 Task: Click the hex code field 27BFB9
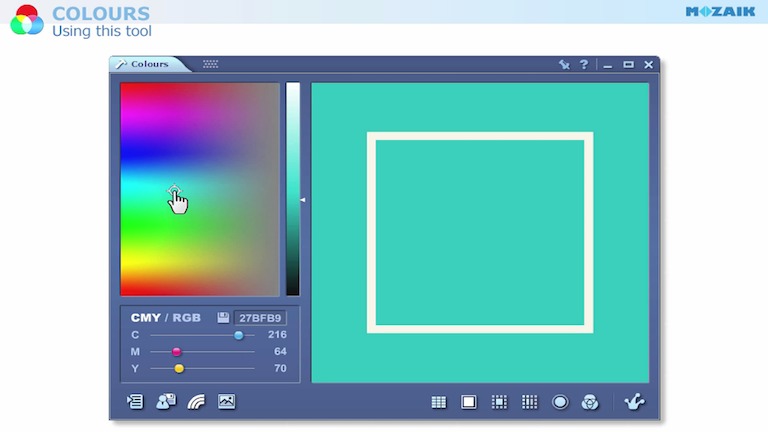(260, 318)
